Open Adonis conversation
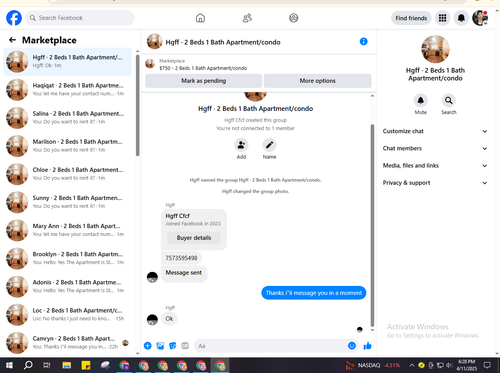The width and height of the screenshot is (500, 373). point(67,287)
